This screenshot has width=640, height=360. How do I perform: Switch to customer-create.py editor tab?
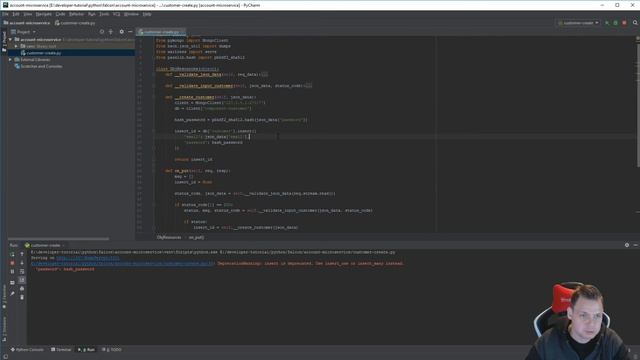click(161, 32)
